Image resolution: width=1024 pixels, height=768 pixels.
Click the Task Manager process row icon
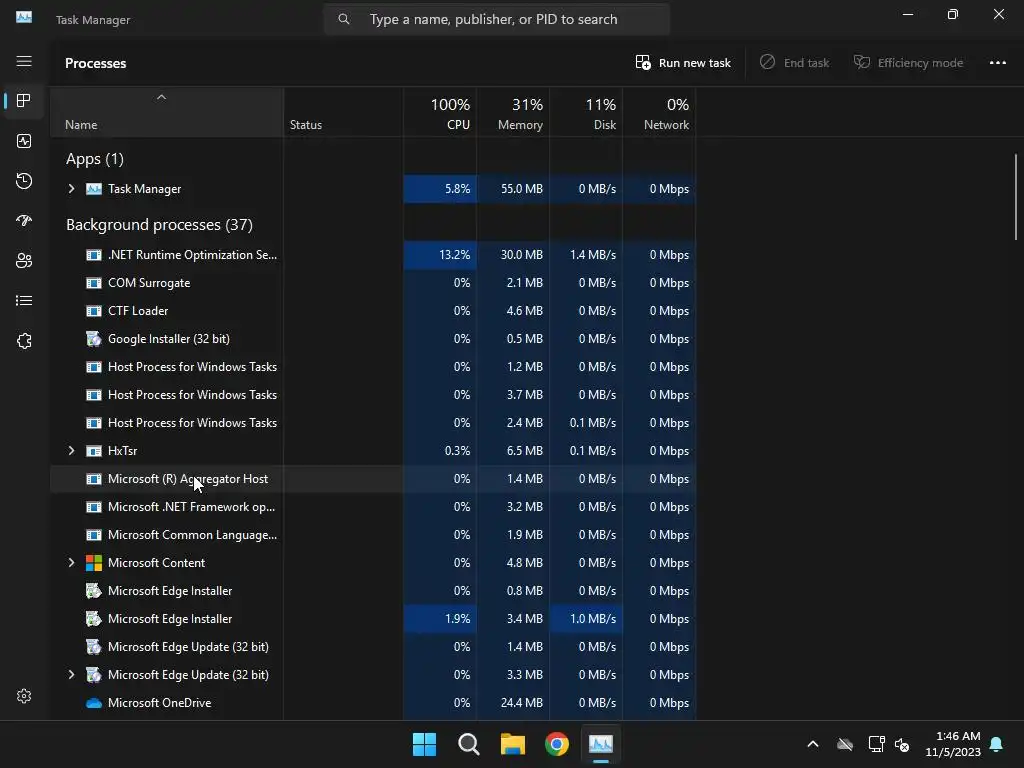(94, 189)
